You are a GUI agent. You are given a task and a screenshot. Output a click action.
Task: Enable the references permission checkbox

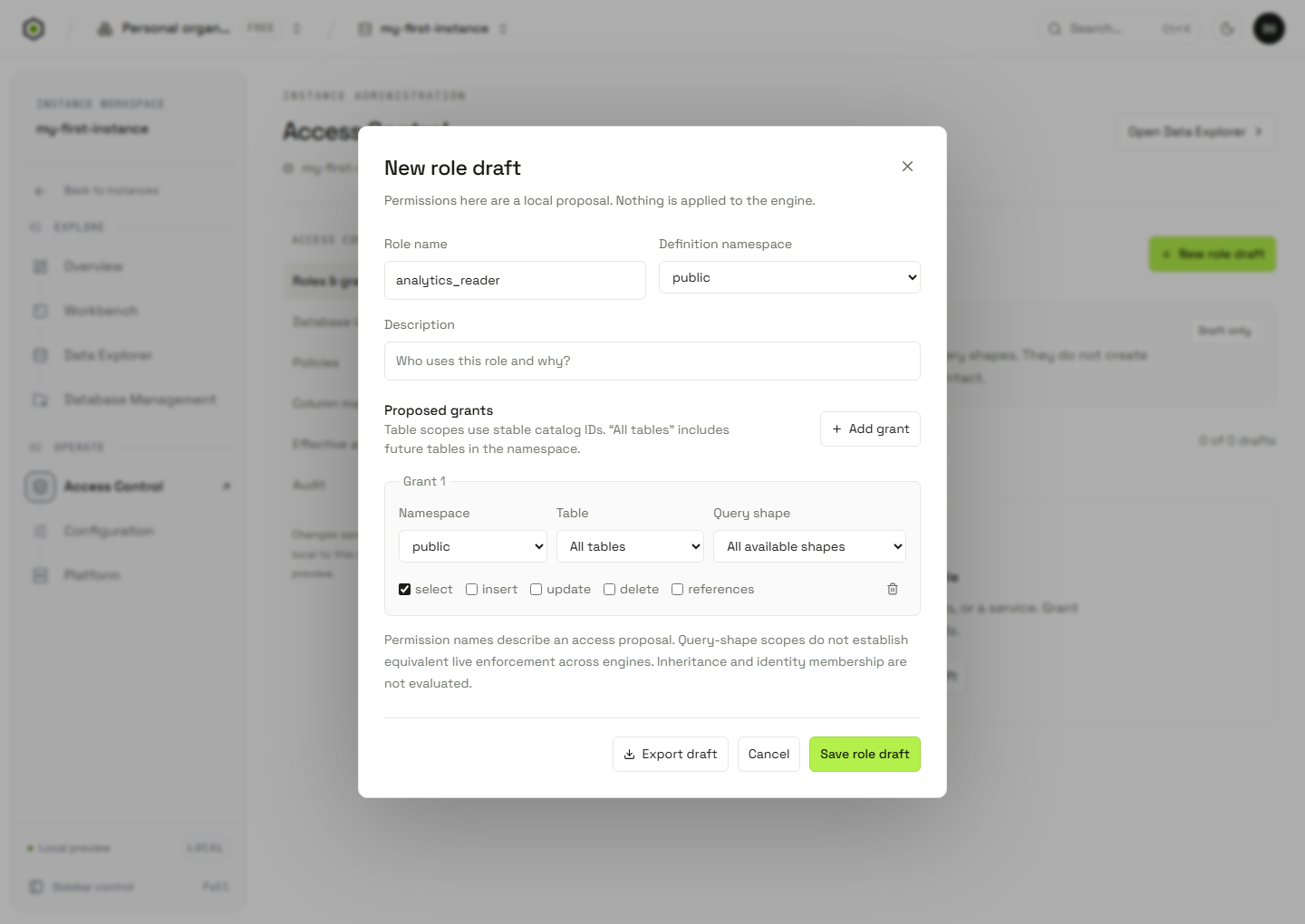coord(678,589)
